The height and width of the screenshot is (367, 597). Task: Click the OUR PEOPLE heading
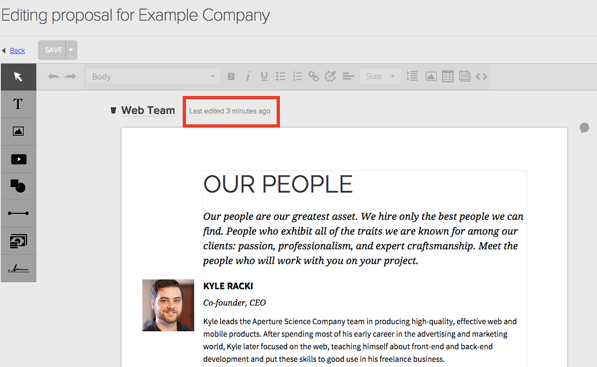coord(278,185)
